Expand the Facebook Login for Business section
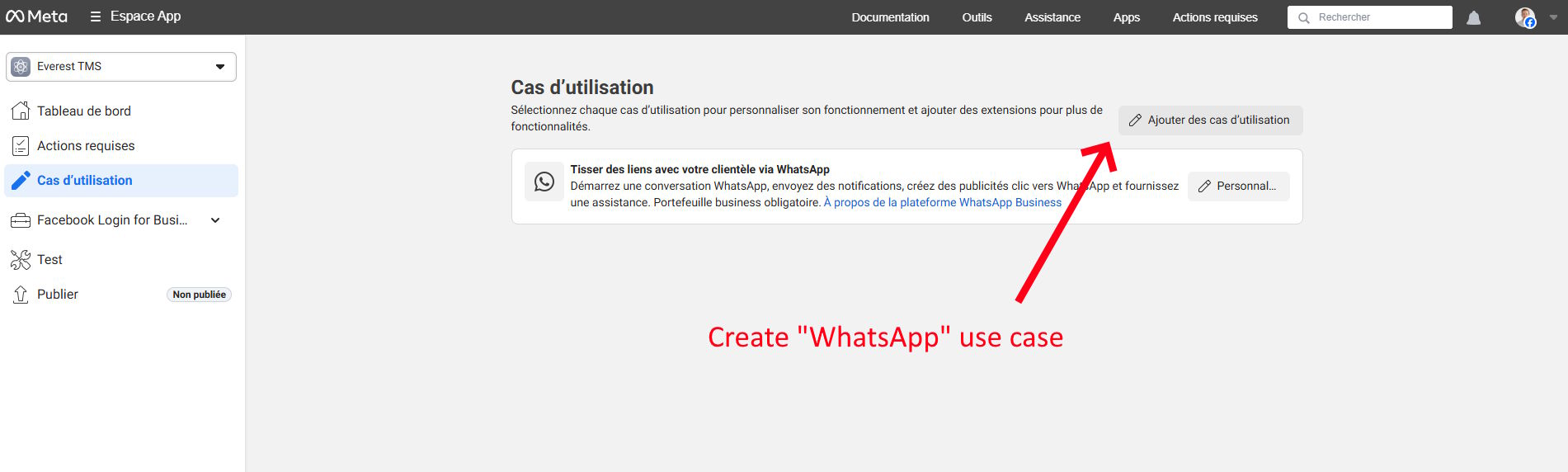Viewport: 1568px width, 472px height. point(215,220)
